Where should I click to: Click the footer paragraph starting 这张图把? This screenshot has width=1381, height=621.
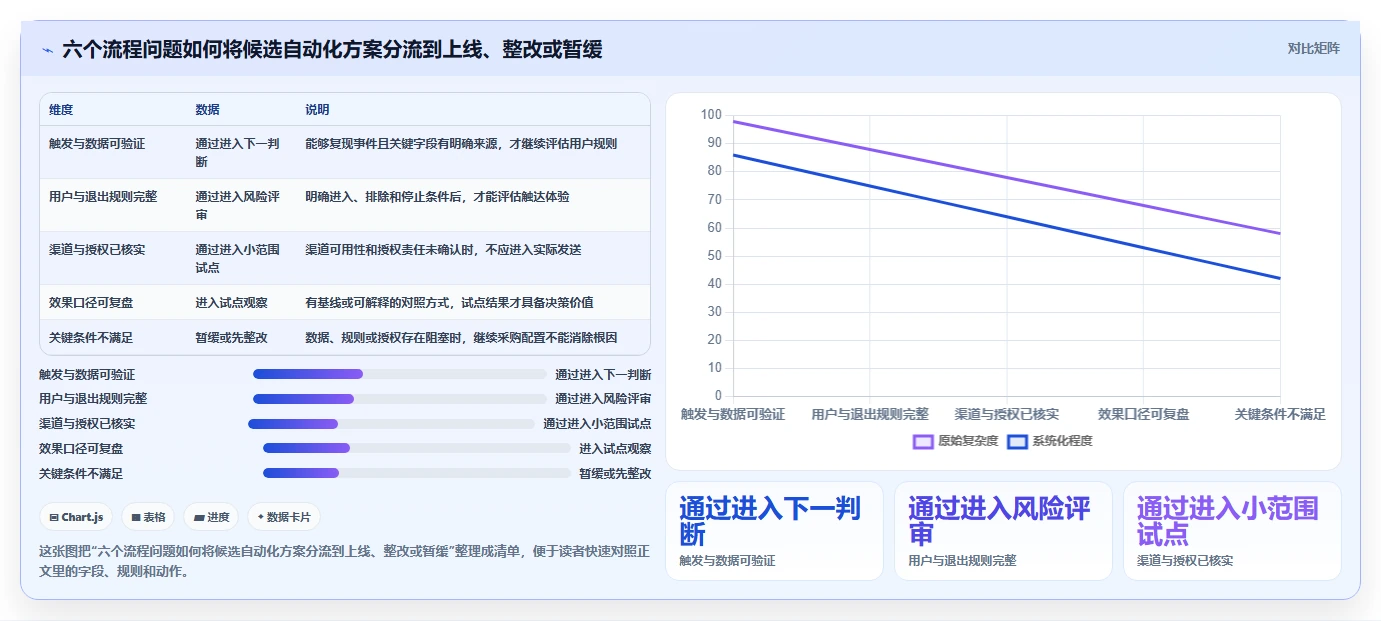click(x=344, y=561)
